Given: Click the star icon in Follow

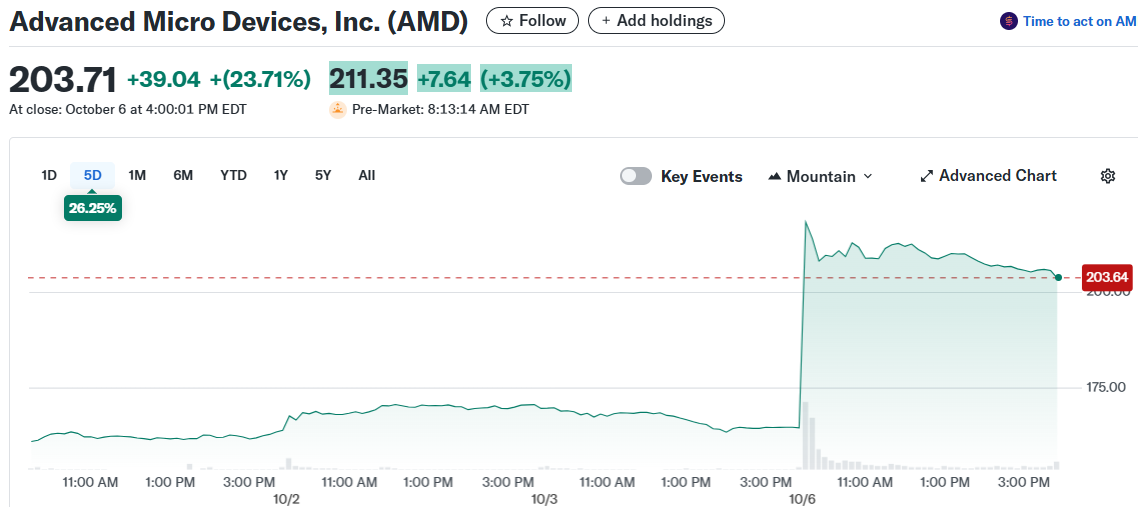Looking at the screenshot, I should pos(507,20).
